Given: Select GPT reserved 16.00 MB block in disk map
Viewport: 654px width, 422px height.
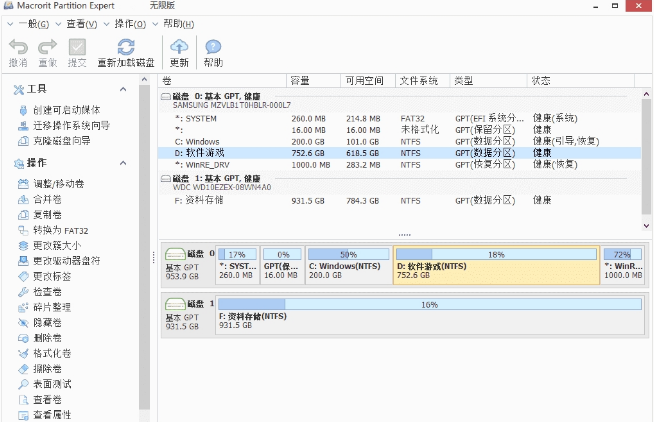Looking at the screenshot, I should pyautogui.click(x=282, y=265).
